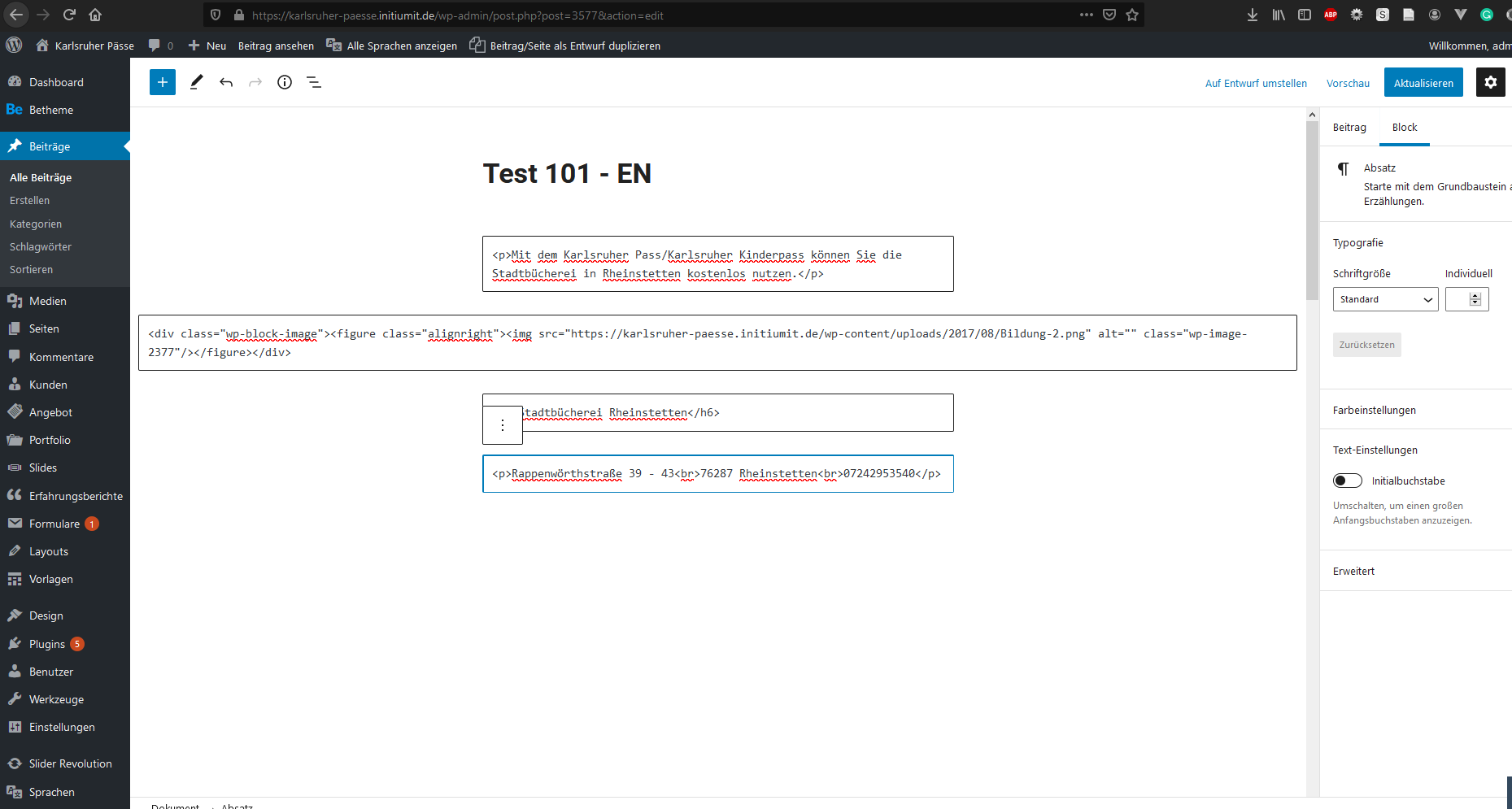The width and height of the screenshot is (1512, 809).
Task: Toggle the settings gear sidebar button
Action: tap(1491, 82)
